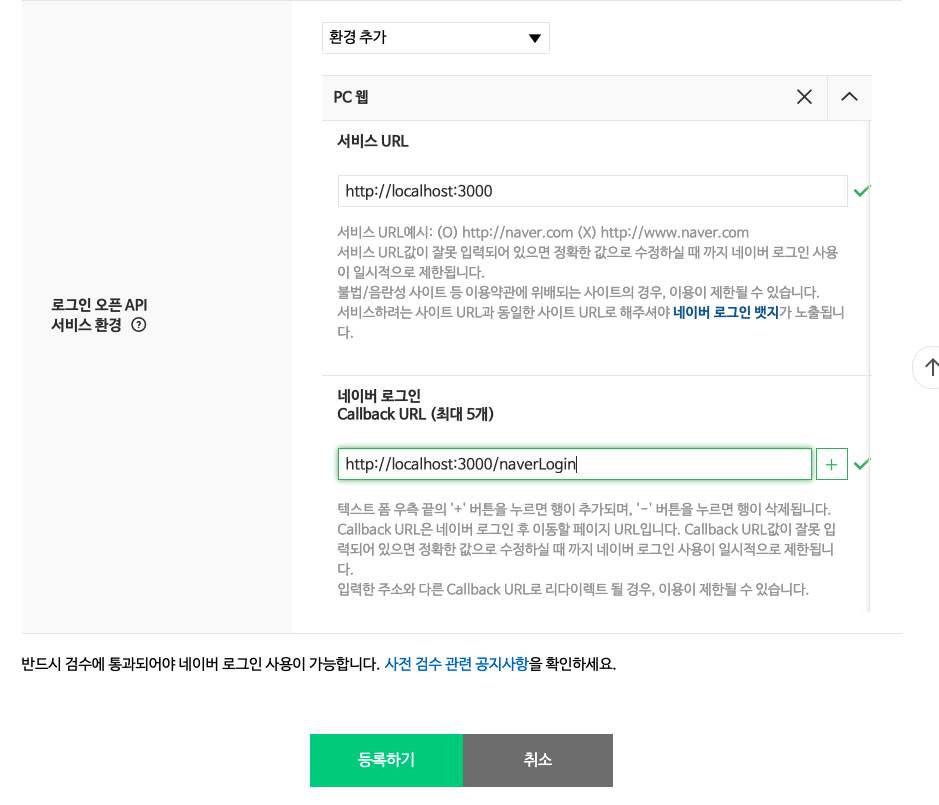Click the green checkmark next to 서비스 URL field
939x805 pixels.
861,190
